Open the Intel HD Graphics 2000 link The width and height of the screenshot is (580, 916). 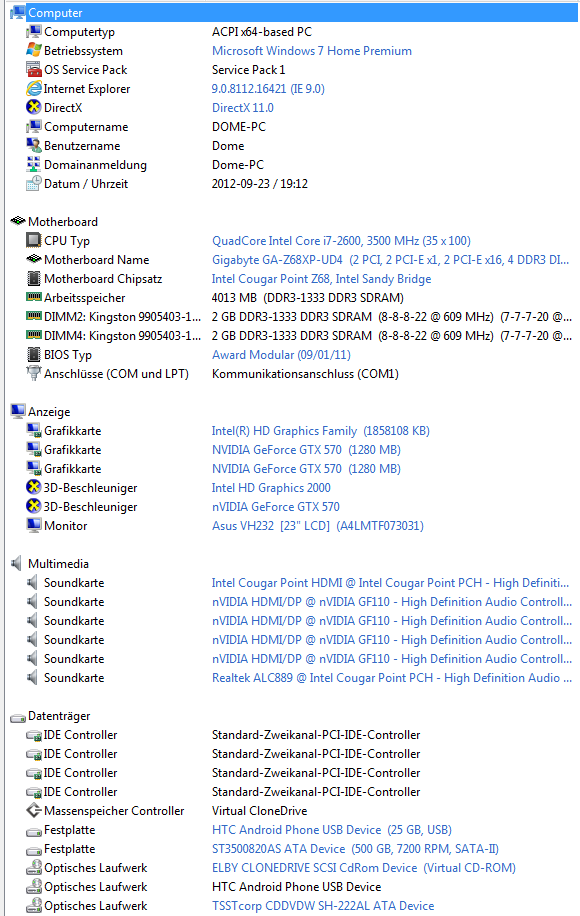click(x=271, y=488)
